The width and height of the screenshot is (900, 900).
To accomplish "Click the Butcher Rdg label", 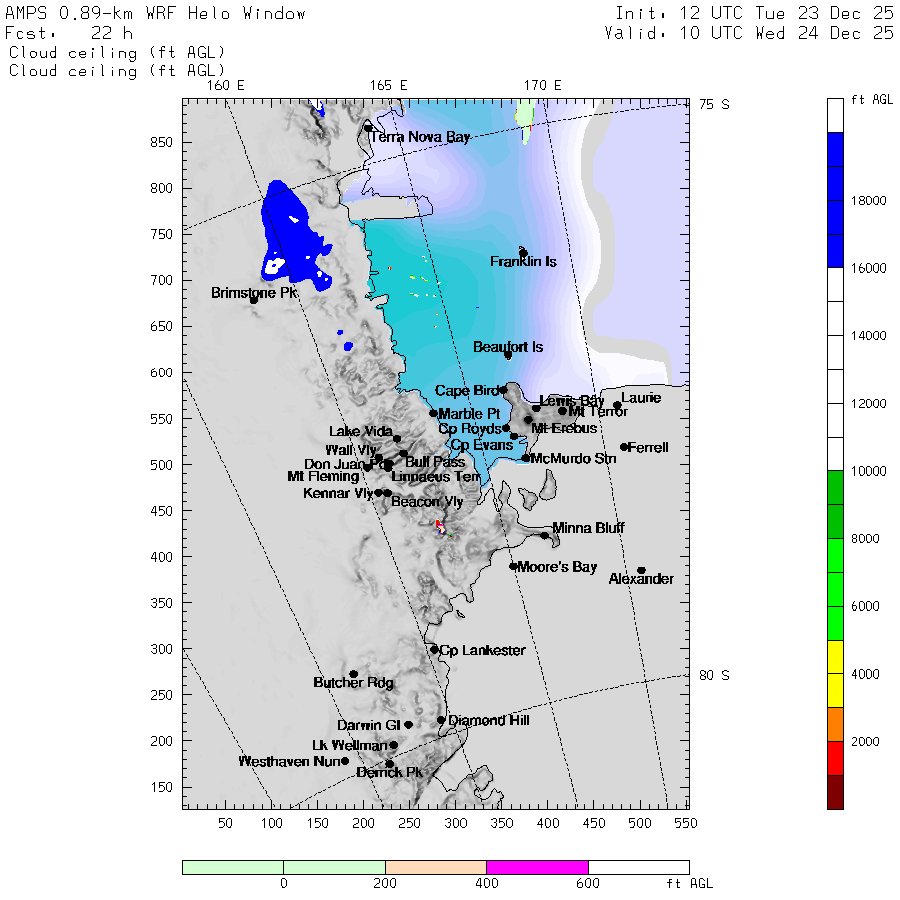I will [354, 682].
